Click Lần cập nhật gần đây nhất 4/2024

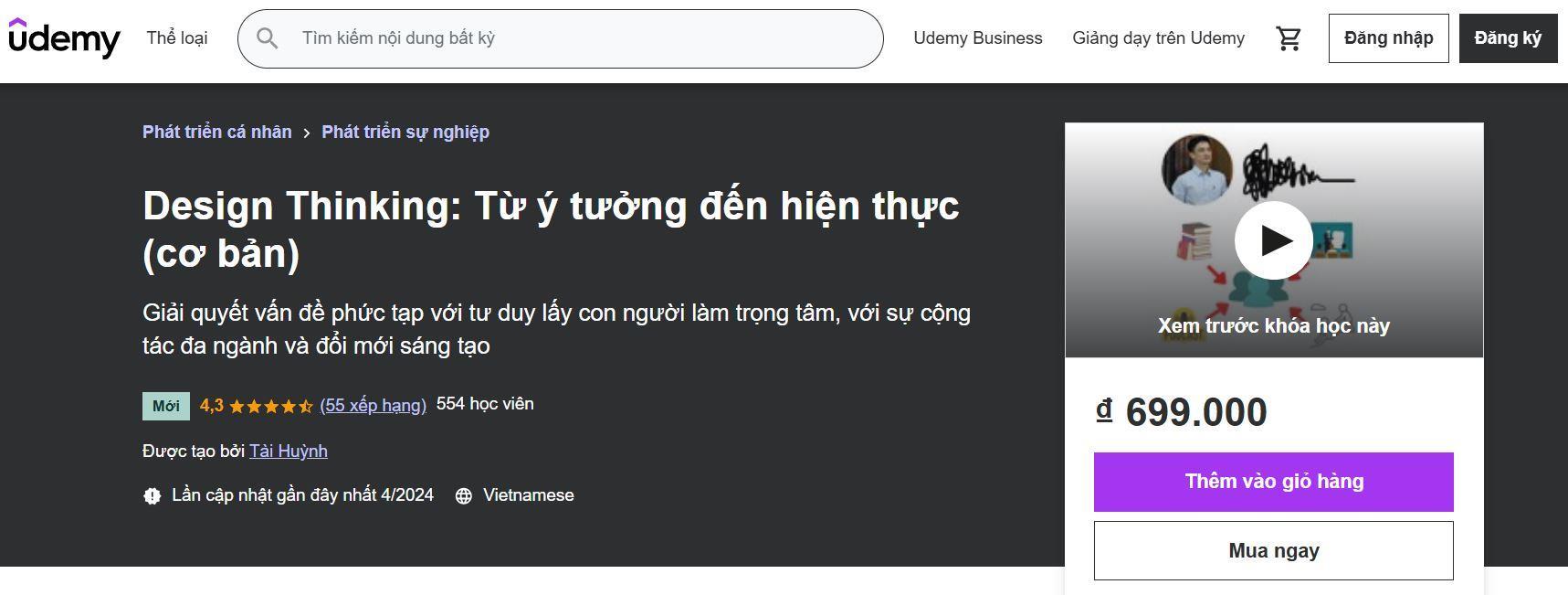pos(303,495)
